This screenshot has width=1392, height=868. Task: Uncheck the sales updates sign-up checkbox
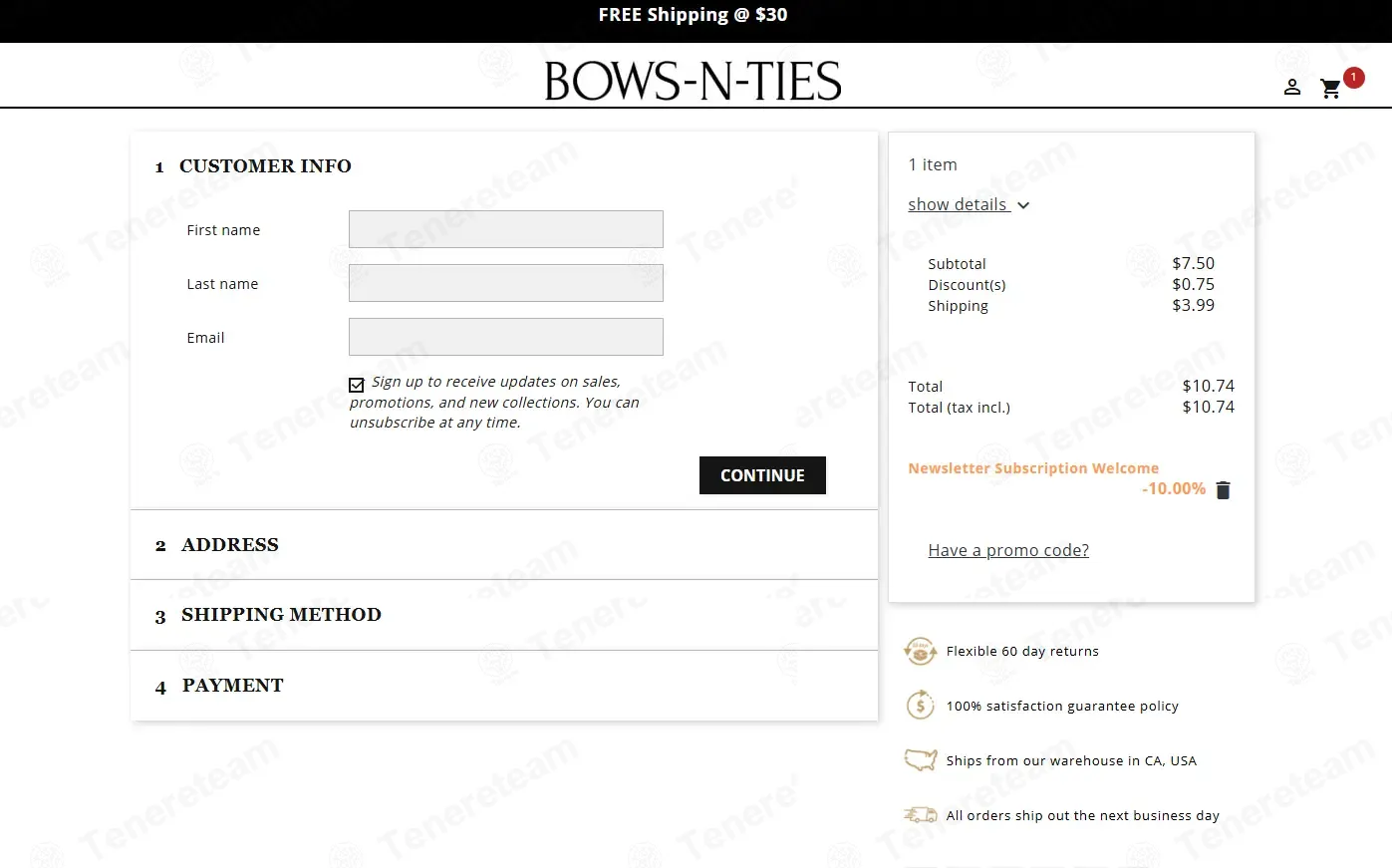pos(357,385)
